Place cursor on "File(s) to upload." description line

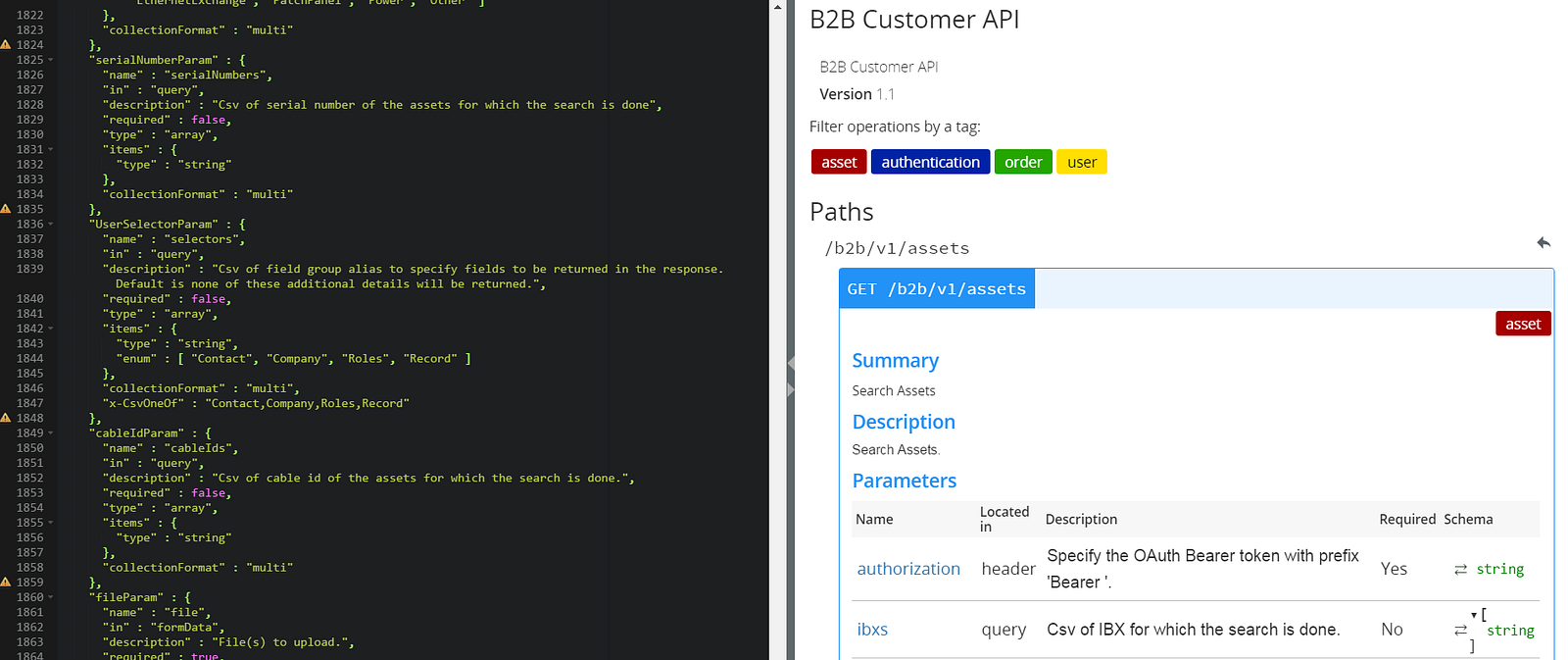click(x=228, y=642)
